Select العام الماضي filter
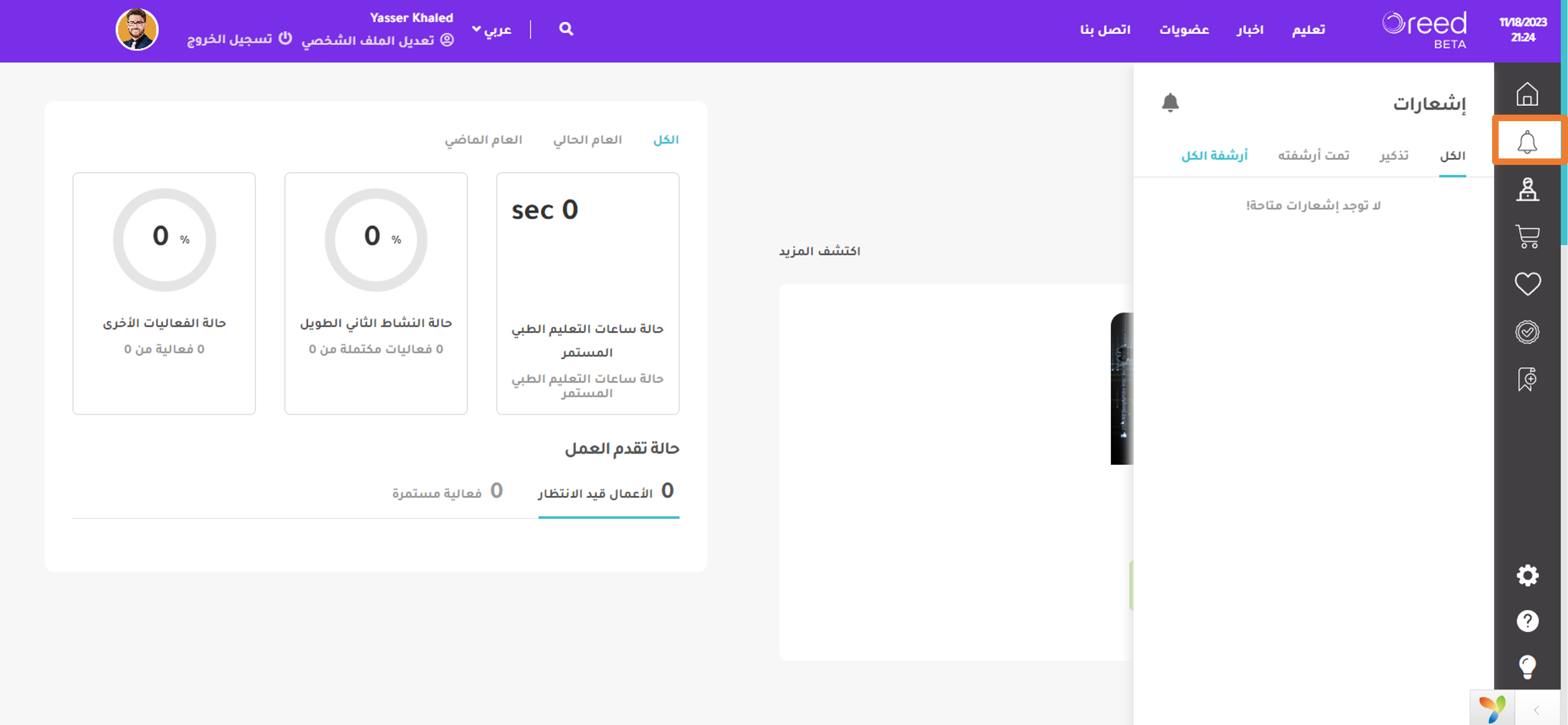Image resolution: width=1568 pixels, height=725 pixels. tap(483, 140)
